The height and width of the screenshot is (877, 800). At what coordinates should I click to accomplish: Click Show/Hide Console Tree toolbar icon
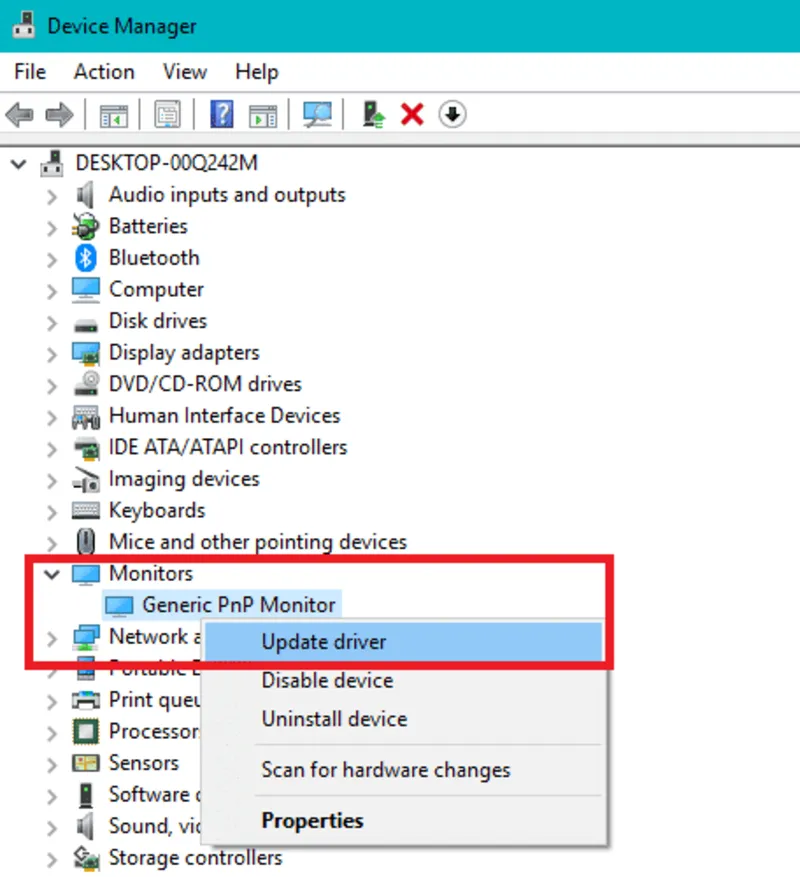pos(114,116)
